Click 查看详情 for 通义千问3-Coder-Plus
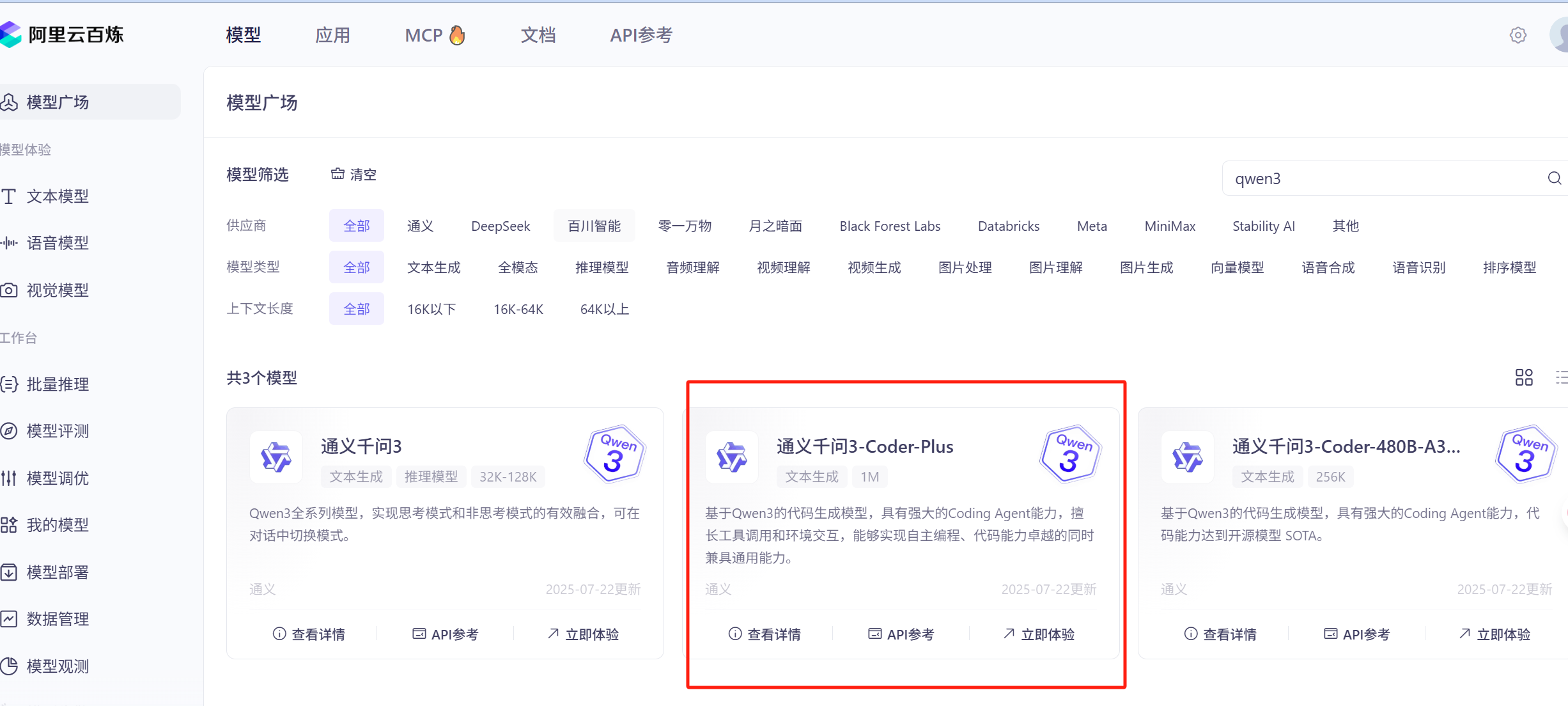The image size is (1568, 706). click(x=765, y=634)
